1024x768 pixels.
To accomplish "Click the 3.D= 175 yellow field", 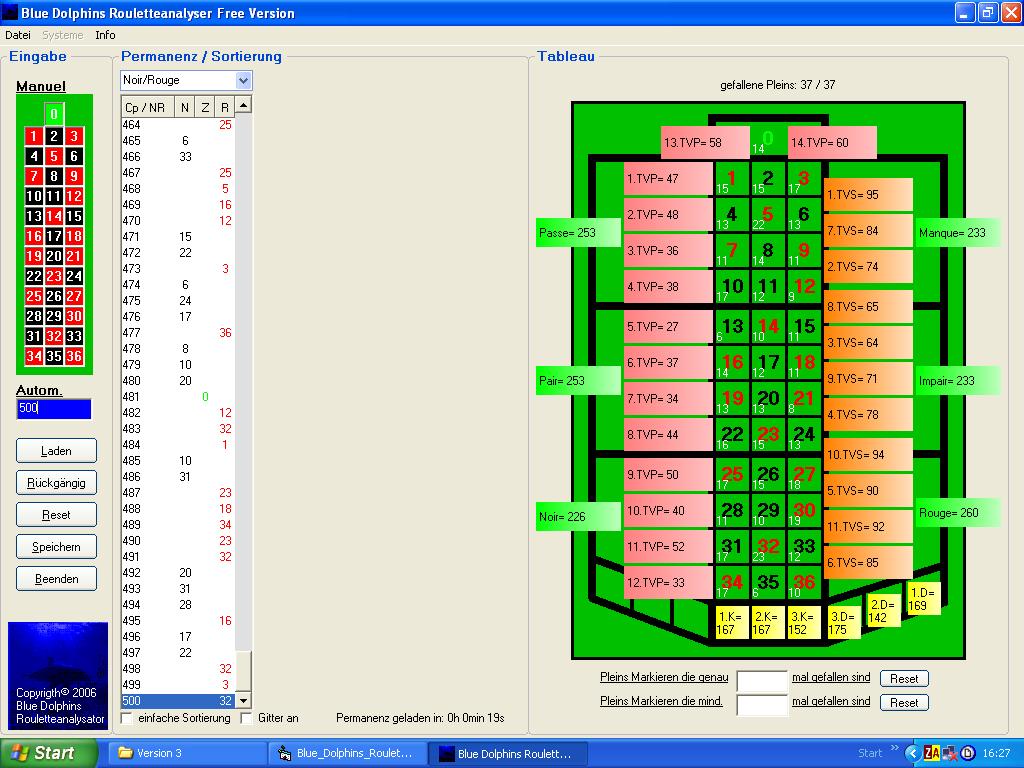I will (844, 622).
